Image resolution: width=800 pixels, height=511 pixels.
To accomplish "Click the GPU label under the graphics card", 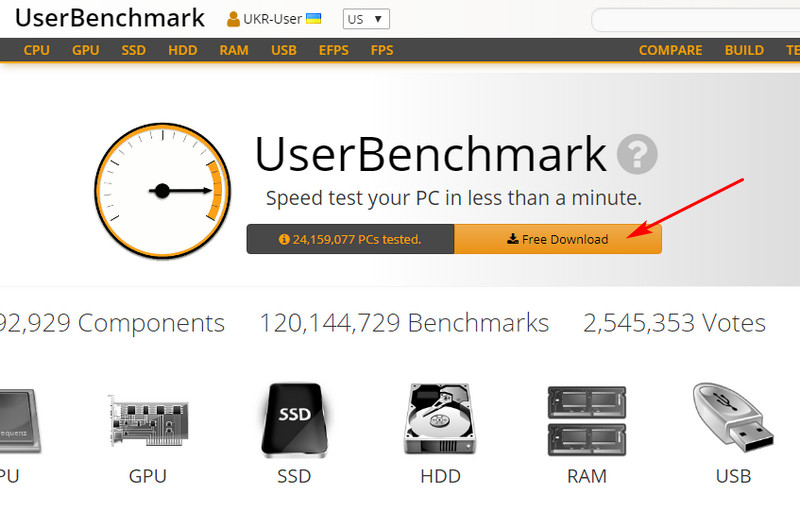I will click(x=147, y=476).
